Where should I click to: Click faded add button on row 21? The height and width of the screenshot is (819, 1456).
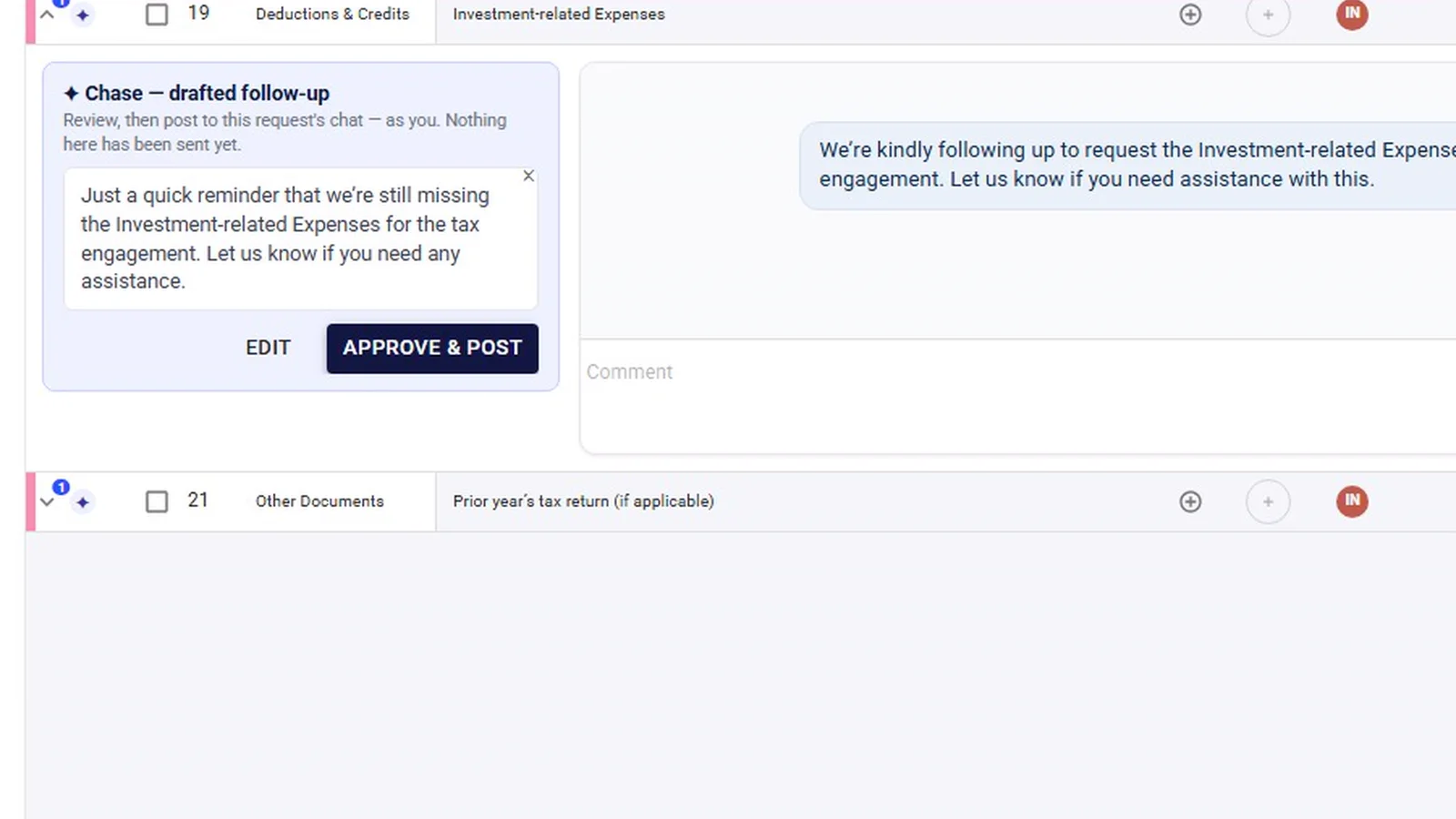pos(1268,501)
